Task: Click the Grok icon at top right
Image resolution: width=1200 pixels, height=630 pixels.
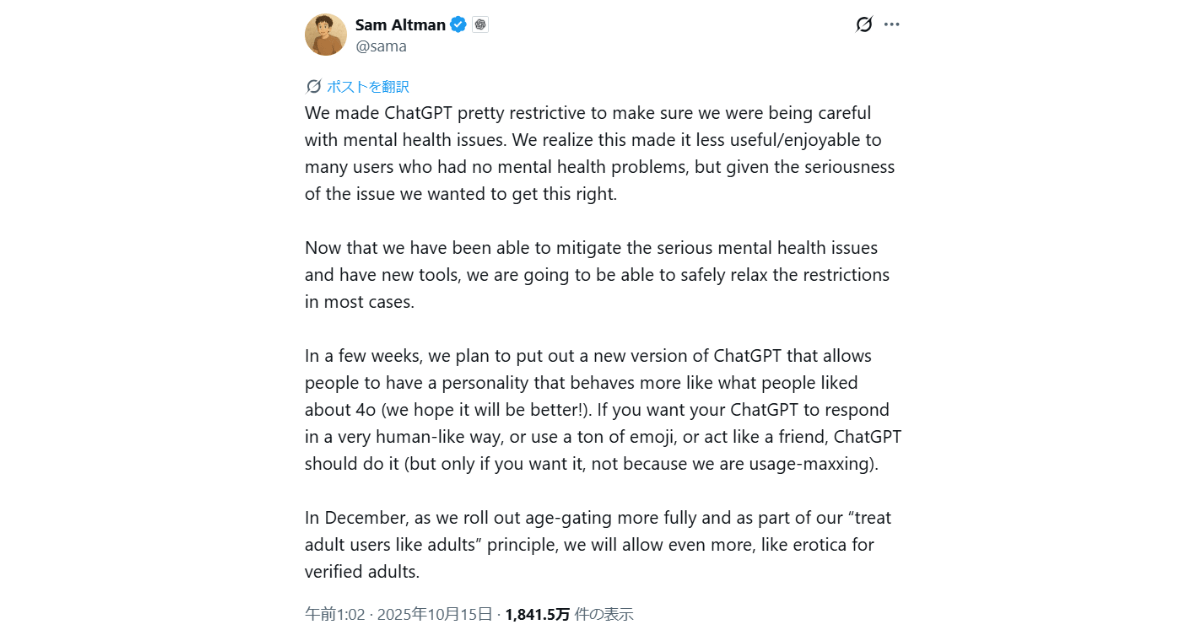Action: pyautogui.click(x=864, y=24)
